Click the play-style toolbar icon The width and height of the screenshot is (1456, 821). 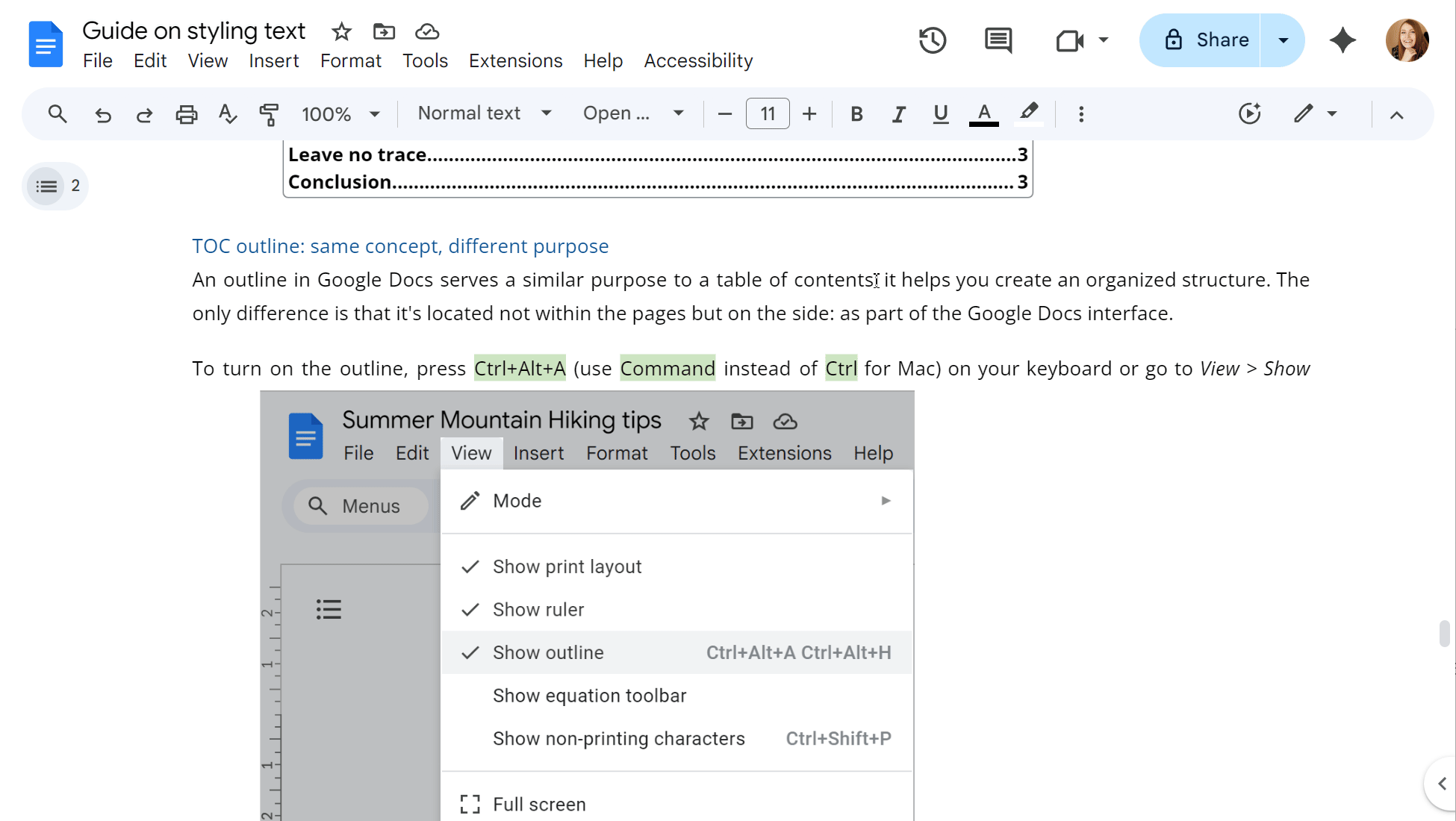point(1250,114)
